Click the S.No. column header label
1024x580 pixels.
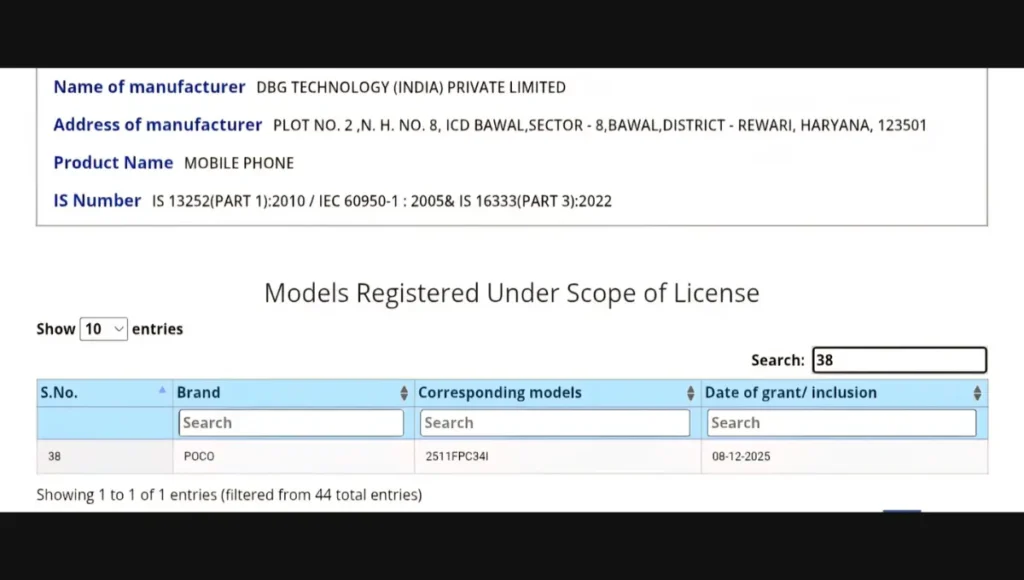click(59, 393)
